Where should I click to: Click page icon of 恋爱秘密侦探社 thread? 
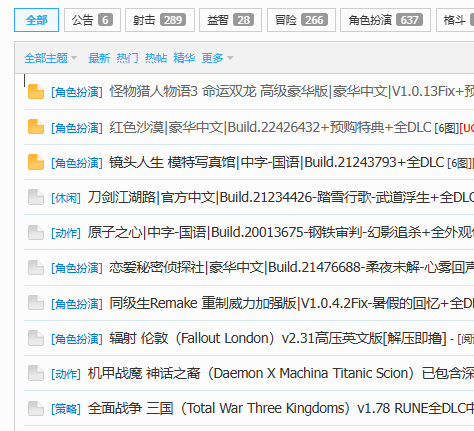pos(36,268)
